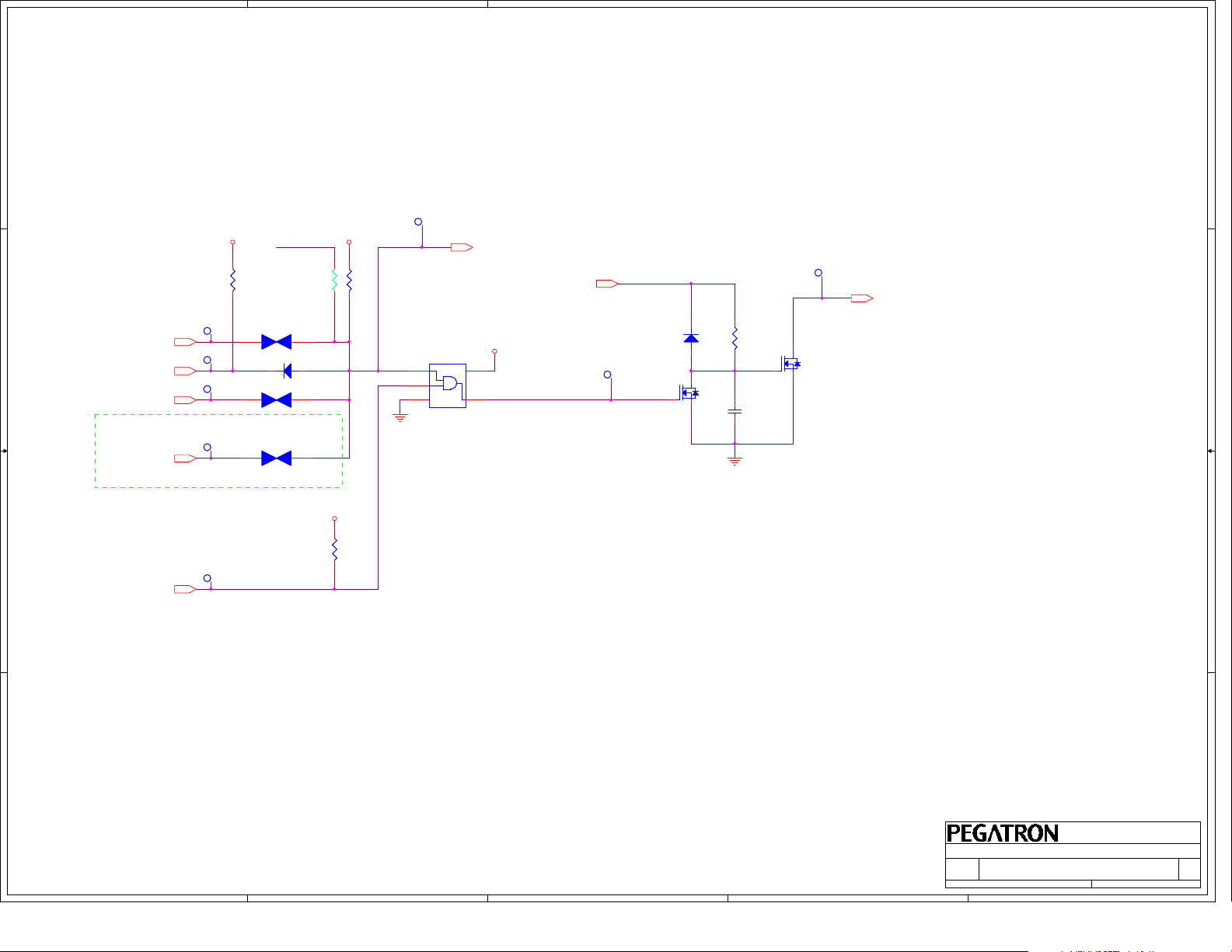Select the test point on AND gate output
The height and width of the screenshot is (952, 1232).
tap(608, 375)
